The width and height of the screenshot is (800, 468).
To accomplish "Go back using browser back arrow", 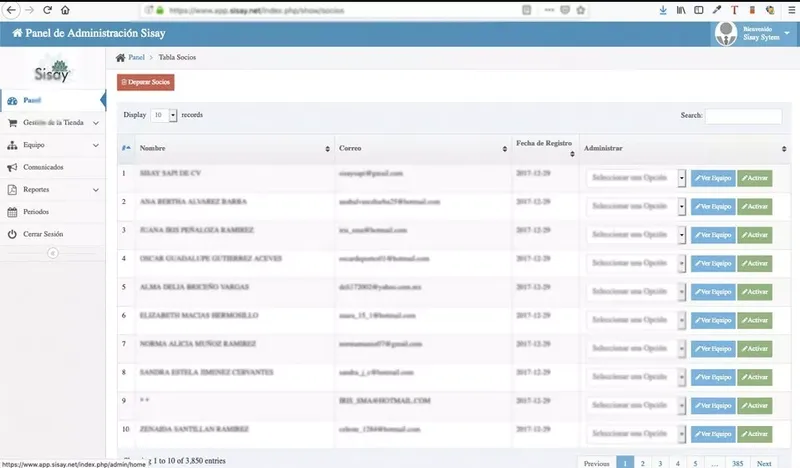I will tap(11, 10).
